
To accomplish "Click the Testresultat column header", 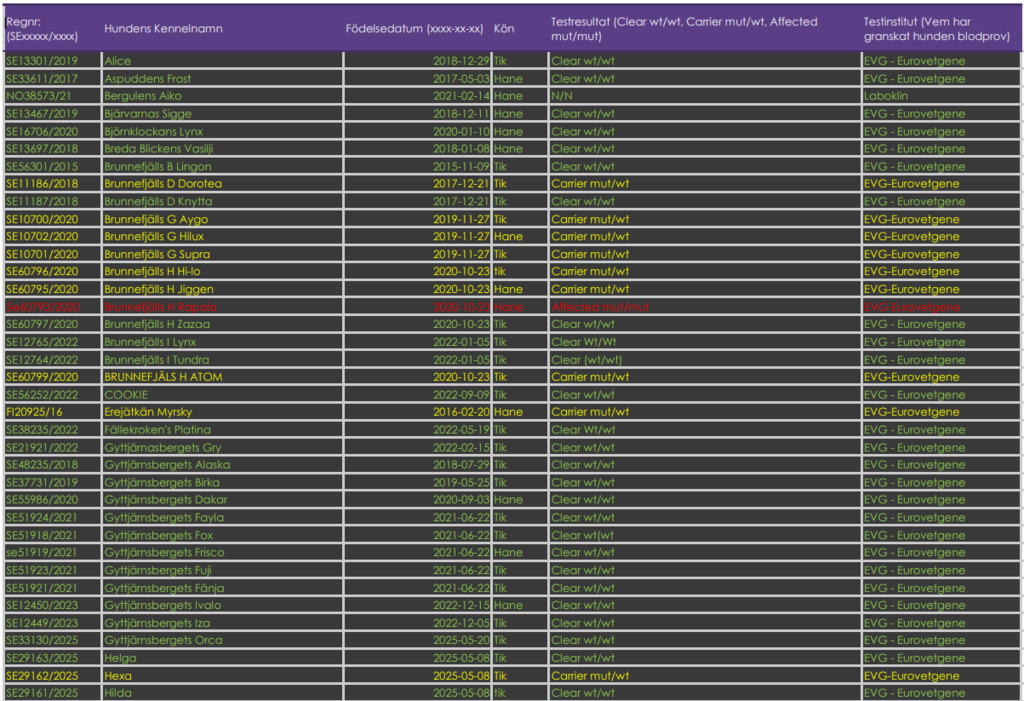I will tap(705, 29).
